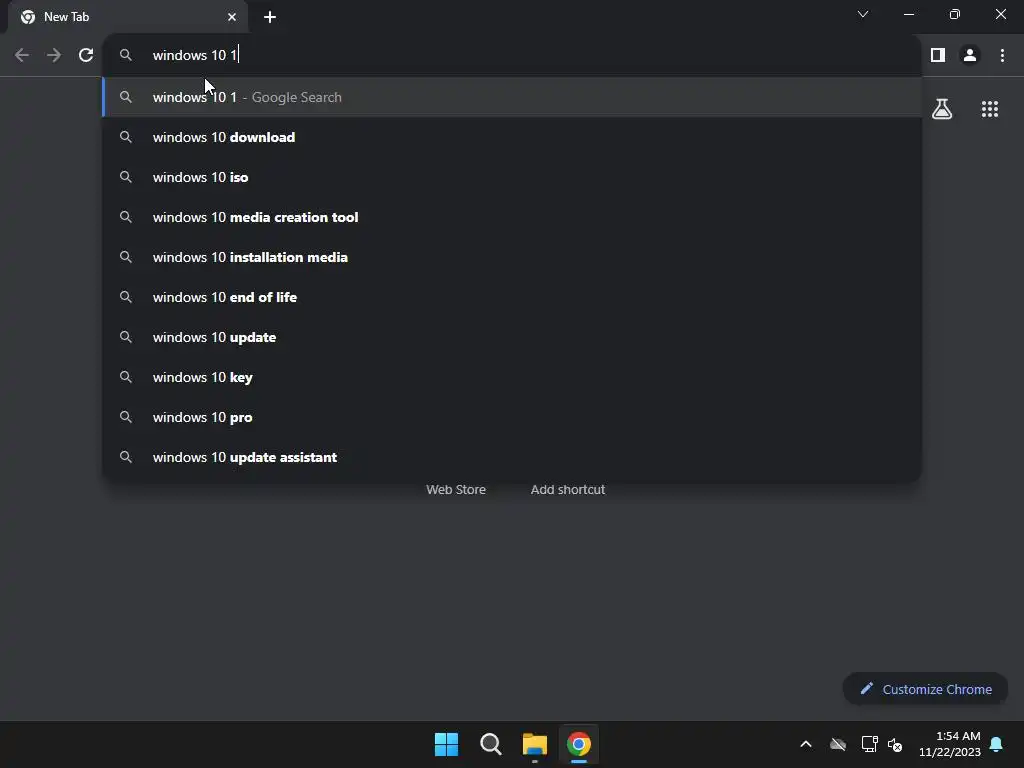Choose 'windows 10 installation media' suggestion

pyautogui.click(x=512, y=257)
